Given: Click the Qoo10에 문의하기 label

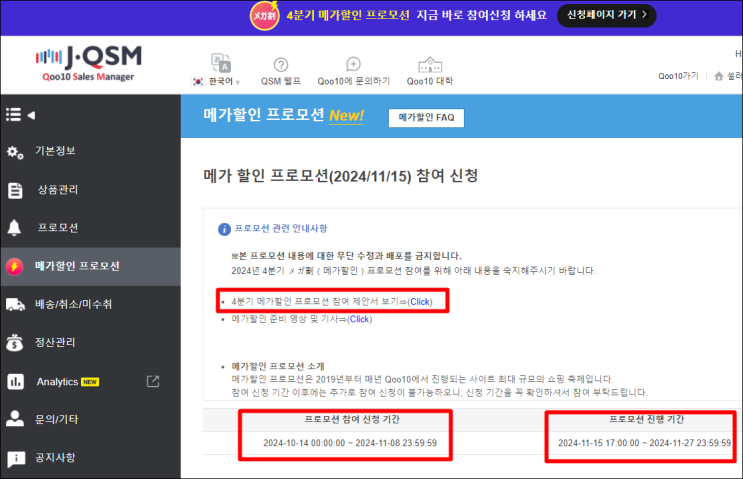Looking at the screenshot, I should [353, 81].
